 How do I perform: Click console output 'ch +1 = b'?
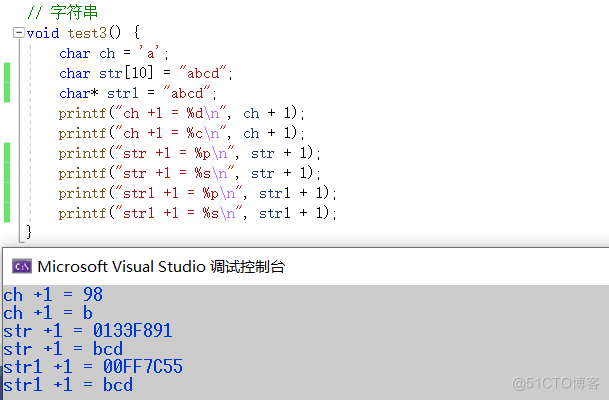click(x=48, y=313)
